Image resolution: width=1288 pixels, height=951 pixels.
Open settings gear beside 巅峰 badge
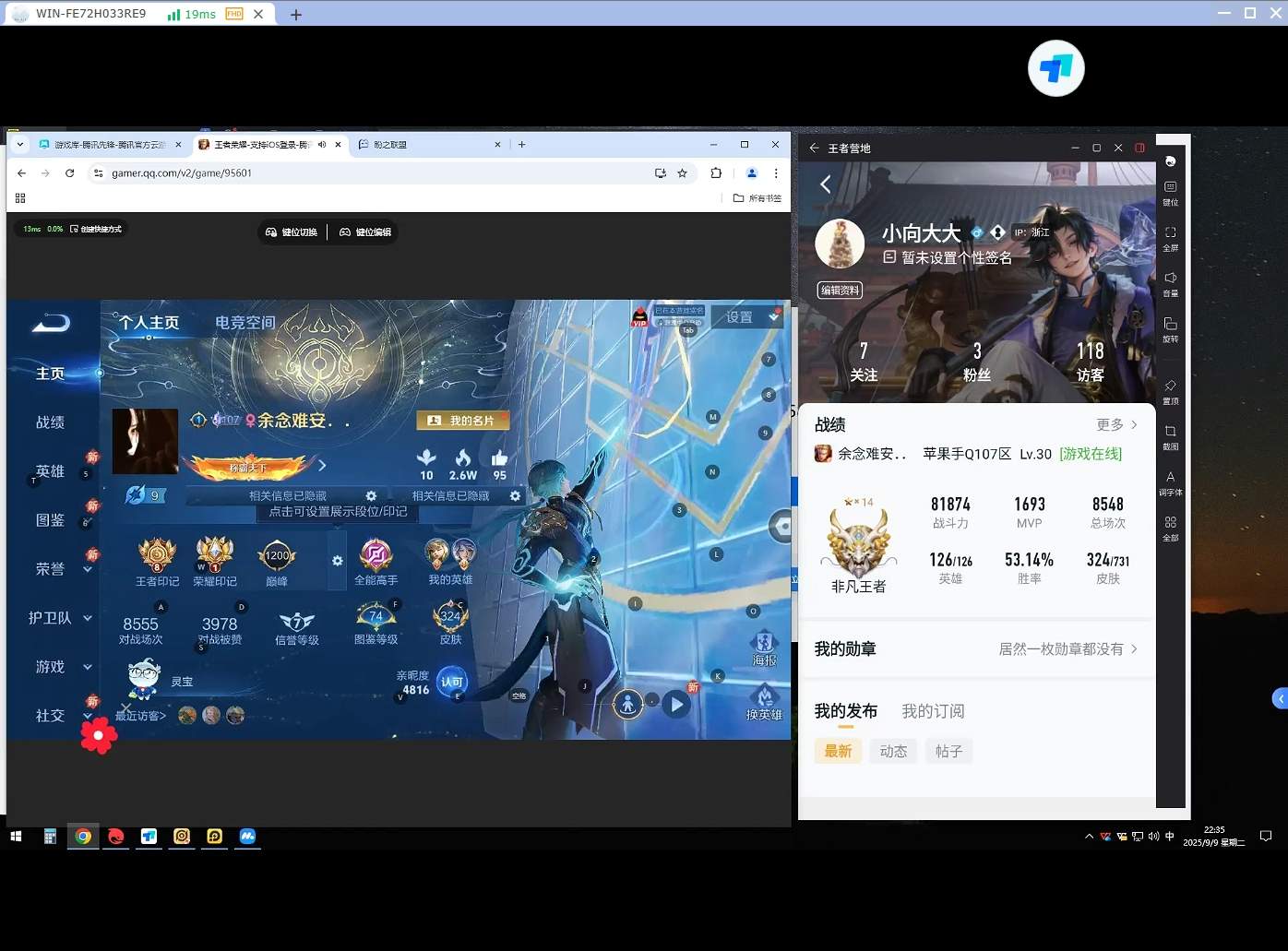338,561
